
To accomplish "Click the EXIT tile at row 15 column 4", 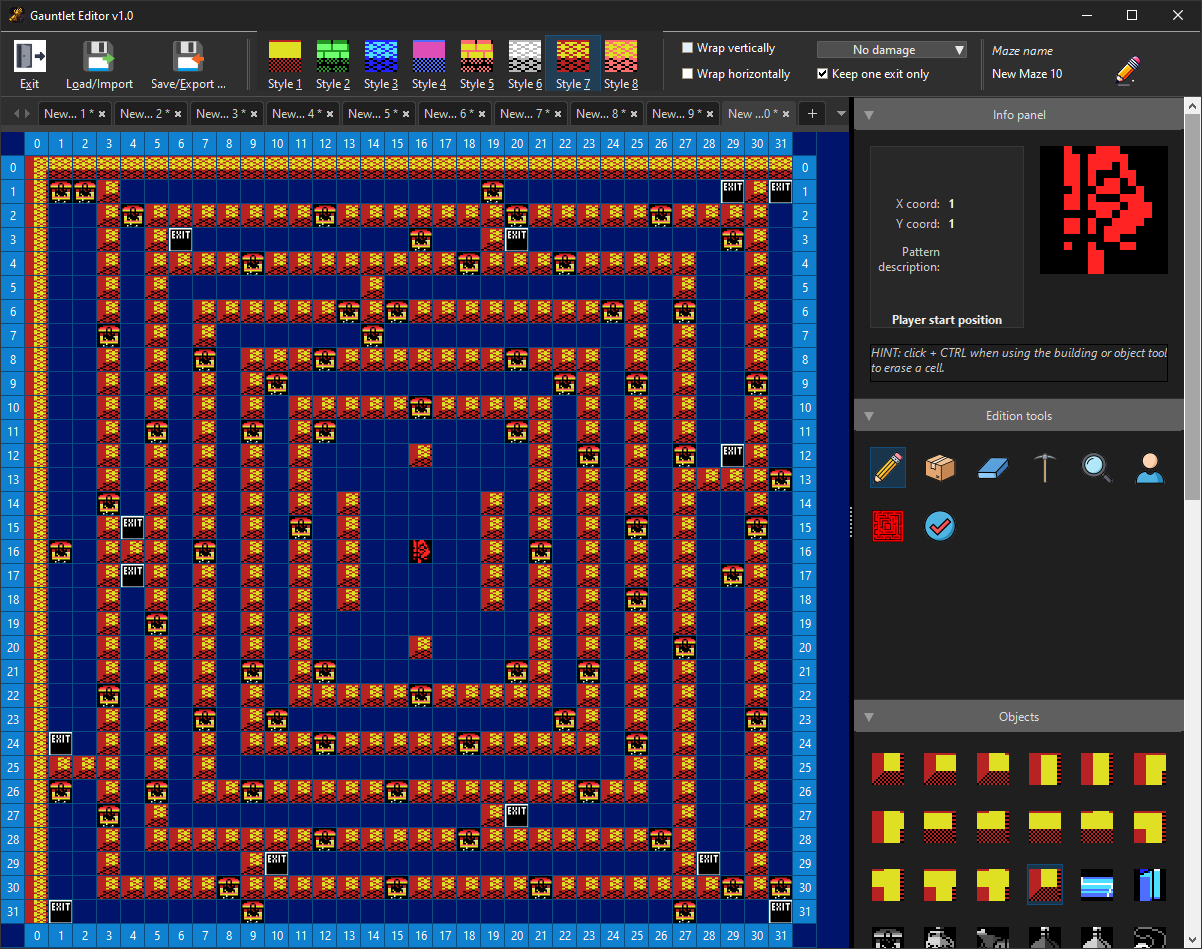I will click(133, 526).
